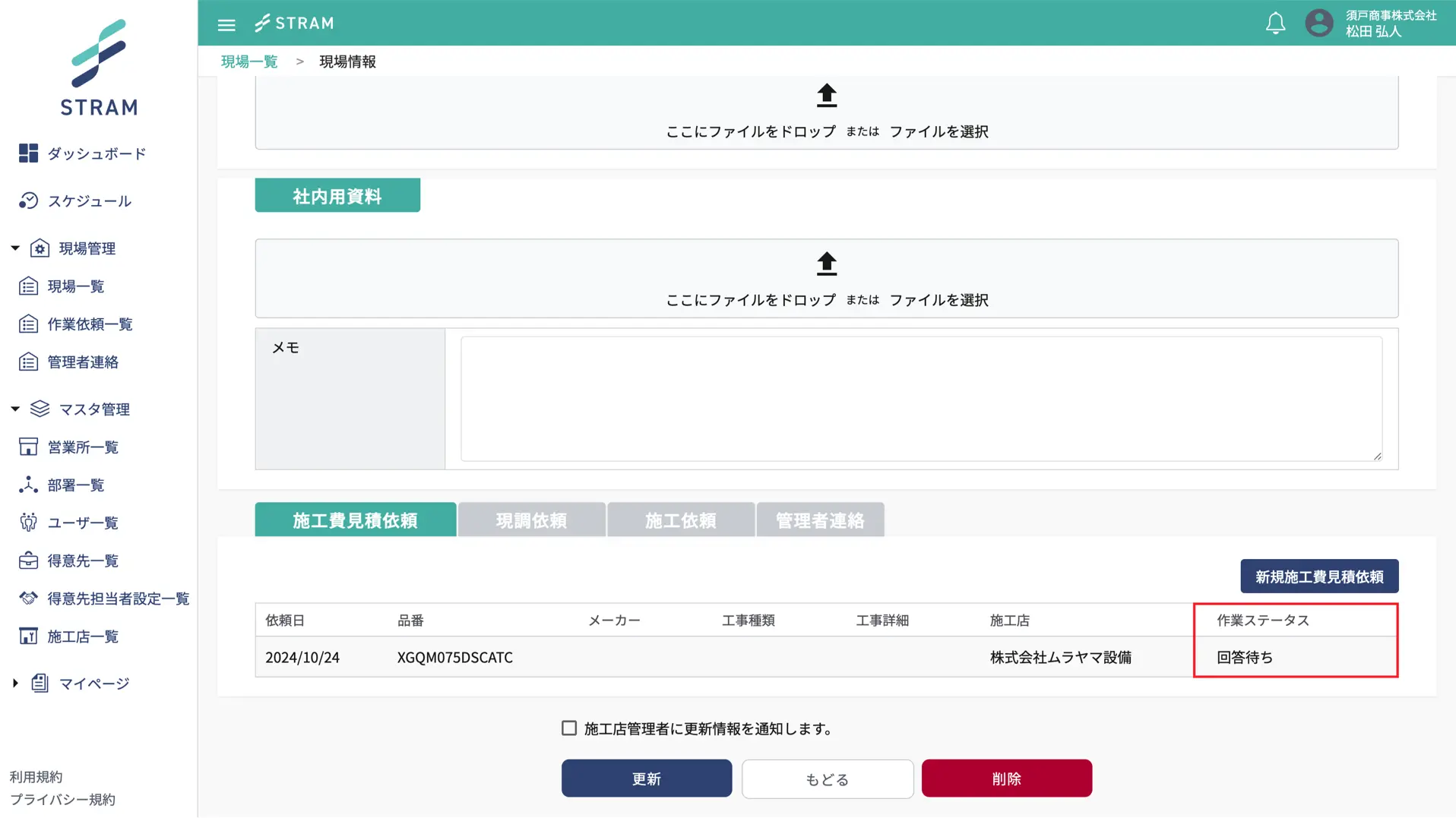Open 管理者連絡 from the sidebar
This screenshot has width=1456, height=818.
pyautogui.click(x=84, y=362)
